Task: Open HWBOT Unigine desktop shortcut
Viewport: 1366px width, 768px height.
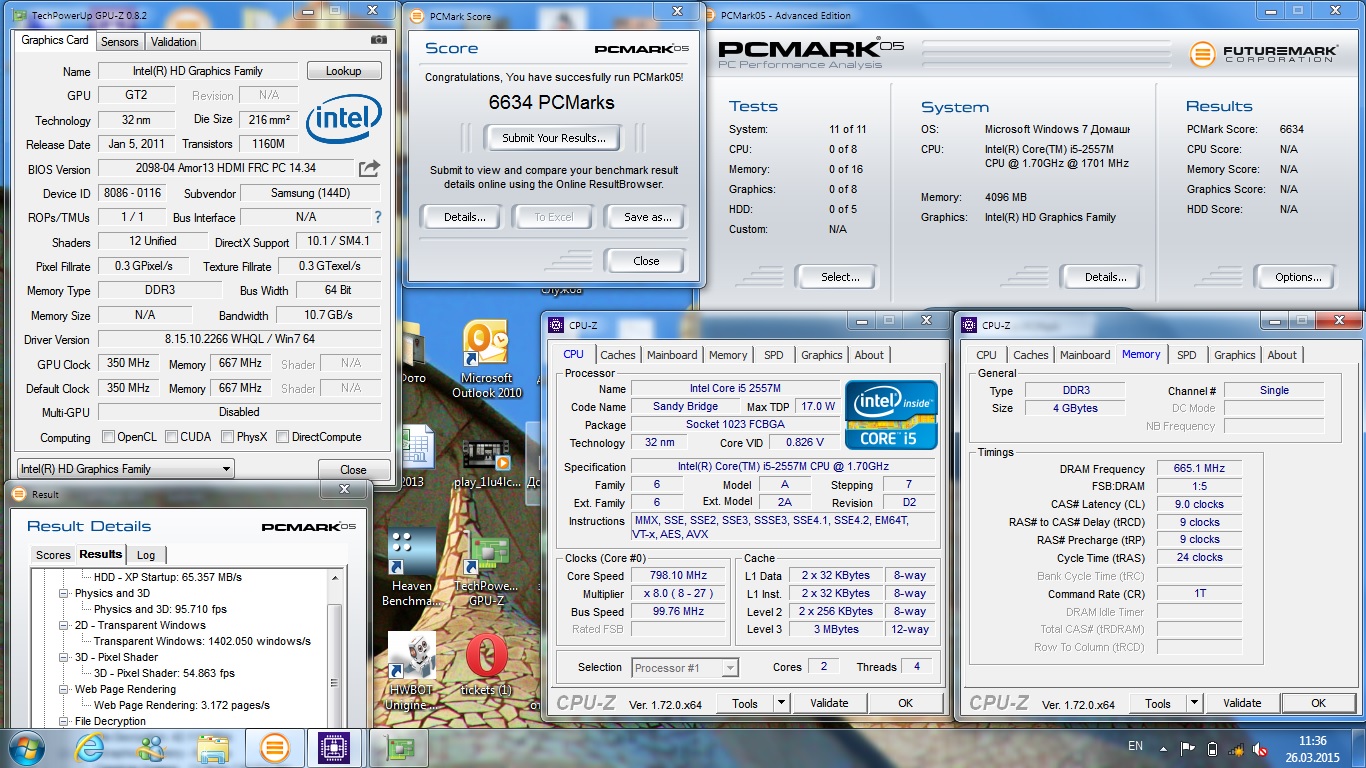Action: (412, 670)
